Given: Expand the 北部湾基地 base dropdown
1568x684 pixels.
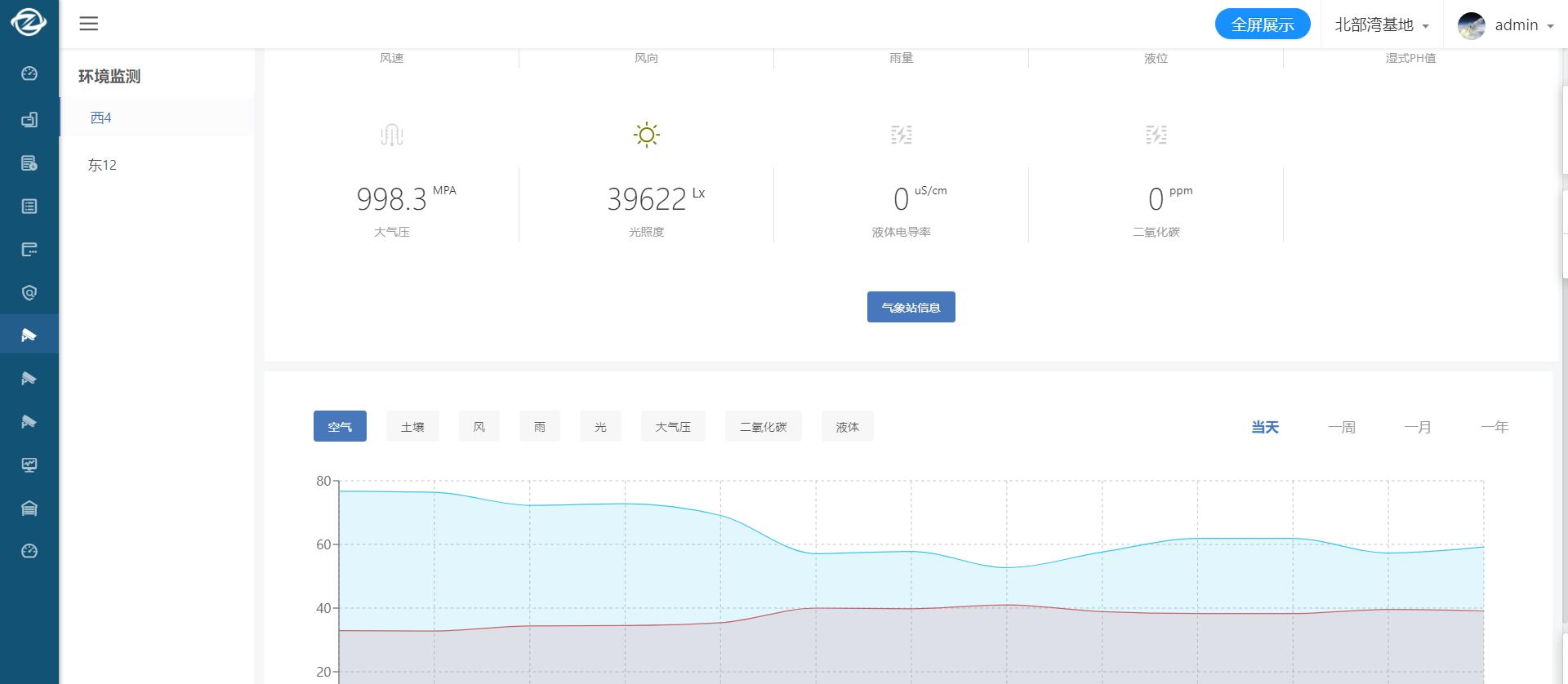Looking at the screenshot, I should pyautogui.click(x=1381, y=25).
